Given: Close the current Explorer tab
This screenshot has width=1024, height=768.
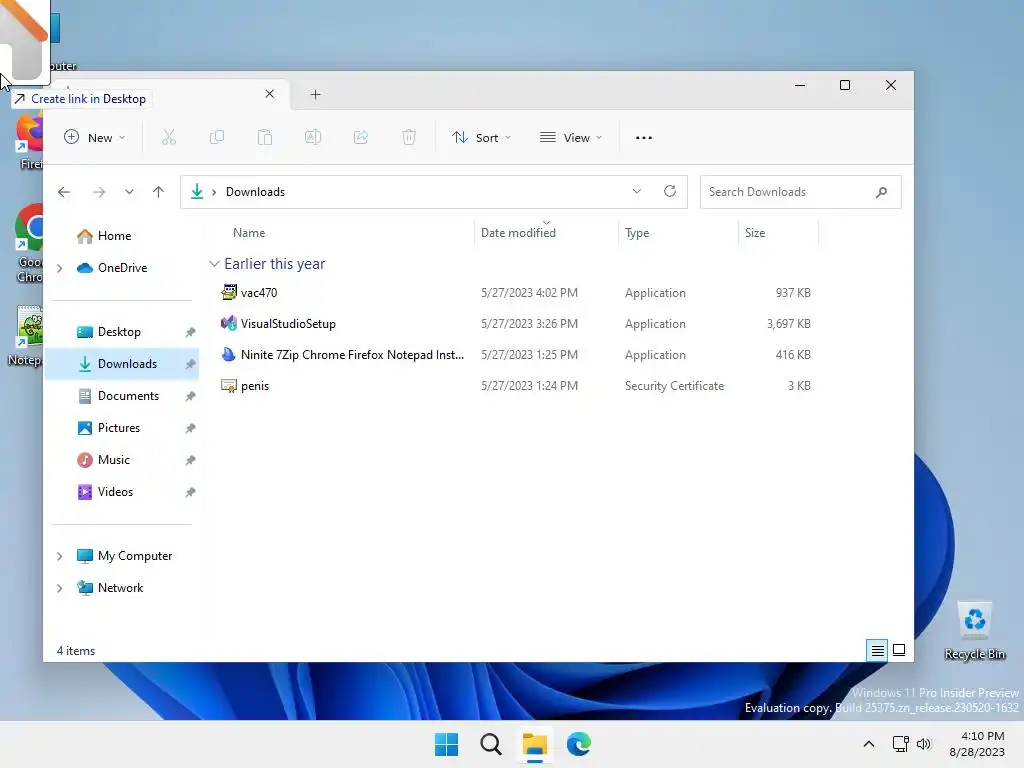Looking at the screenshot, I should pyautogui.click(x=270, y=94).
